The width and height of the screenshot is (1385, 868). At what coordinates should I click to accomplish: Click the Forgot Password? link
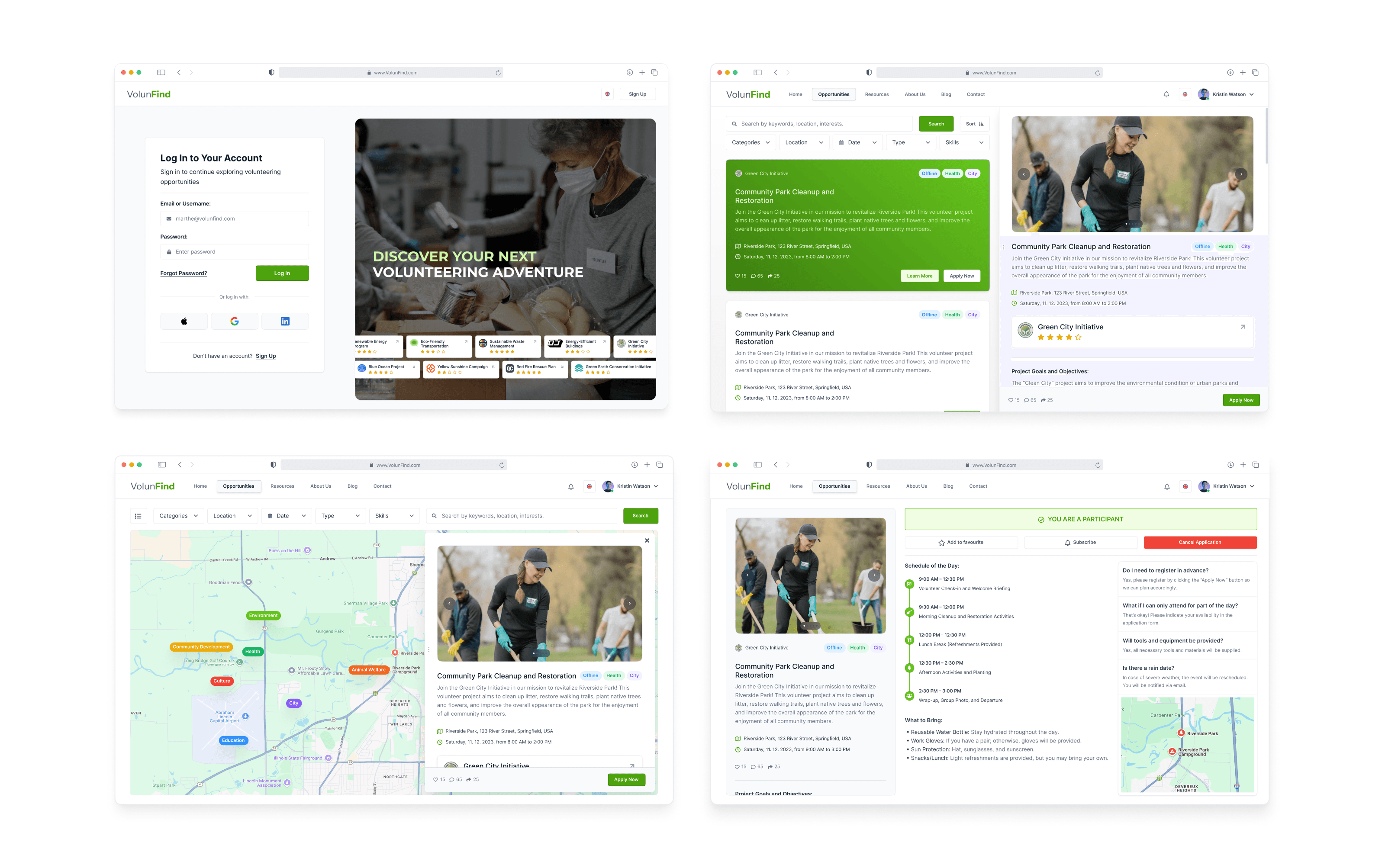click(183, 273)
